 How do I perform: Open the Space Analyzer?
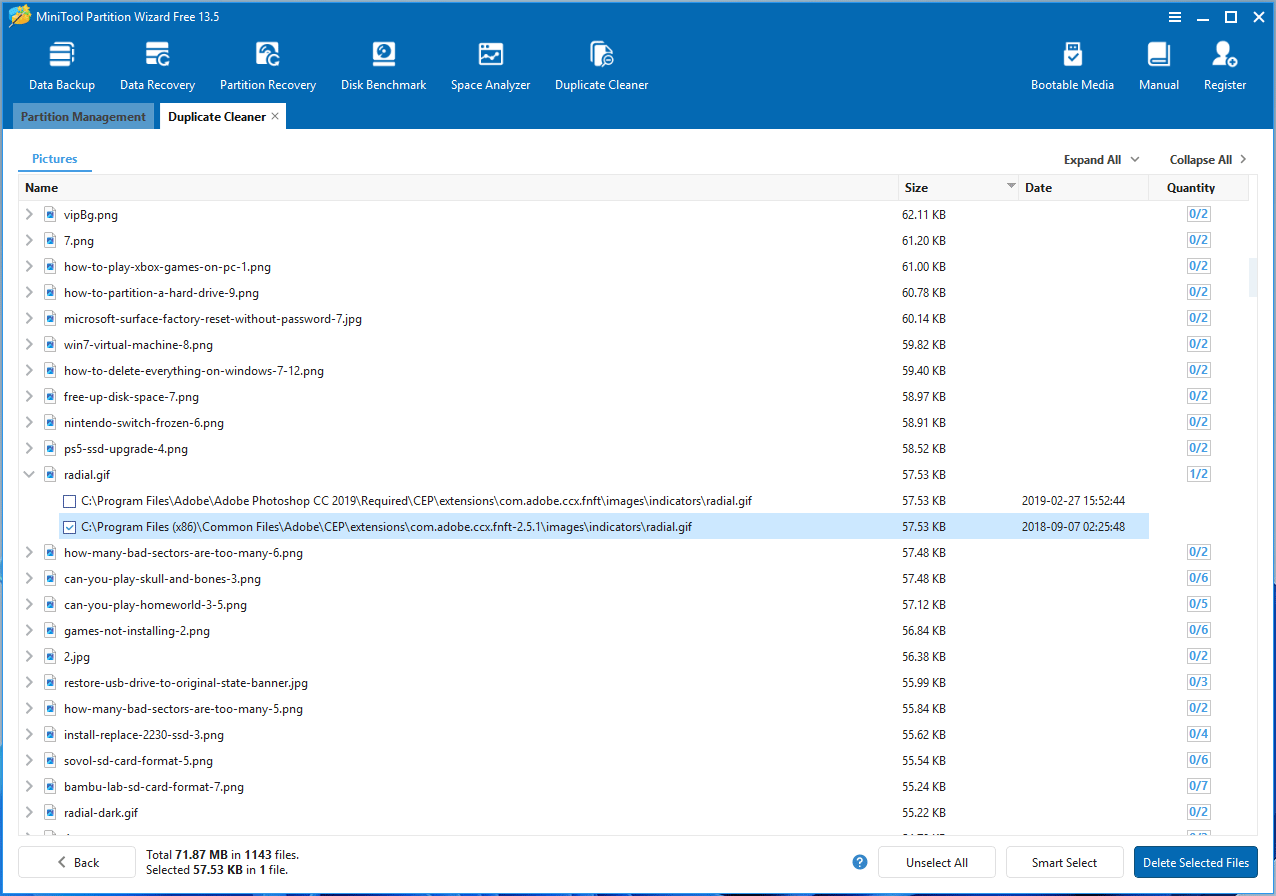(490, 62)
